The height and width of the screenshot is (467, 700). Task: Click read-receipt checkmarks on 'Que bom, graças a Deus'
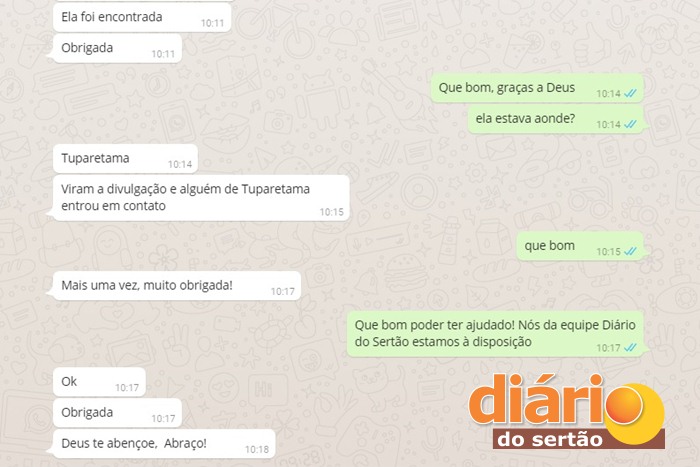(x=630, y=93)
